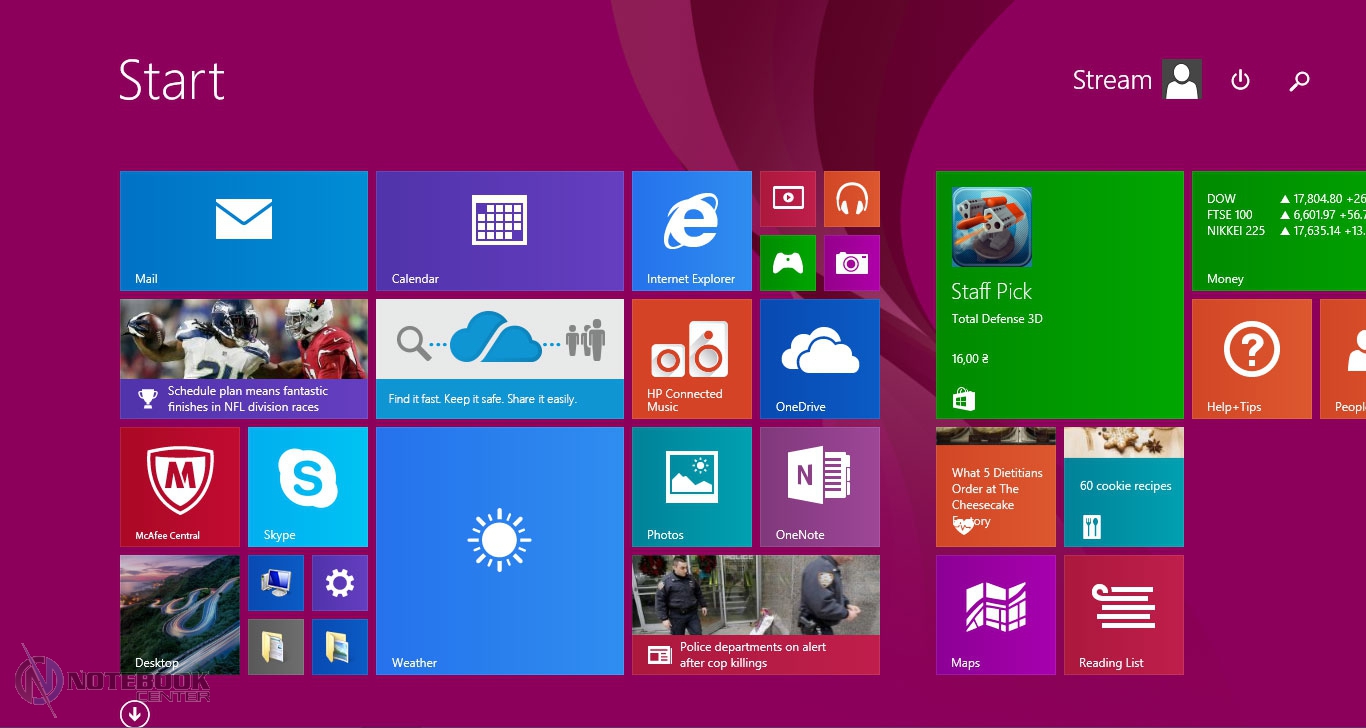
Task: Open the Reading List tile
Action: click(x=1123, y=614)
